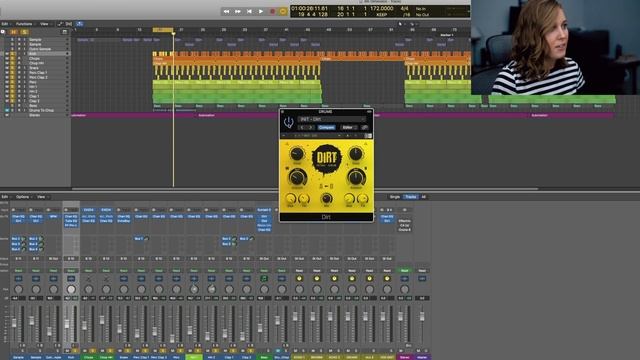This screenshot has width=640, height=360.
Task: Start playback with the Play button
Action: pos(260,12)
